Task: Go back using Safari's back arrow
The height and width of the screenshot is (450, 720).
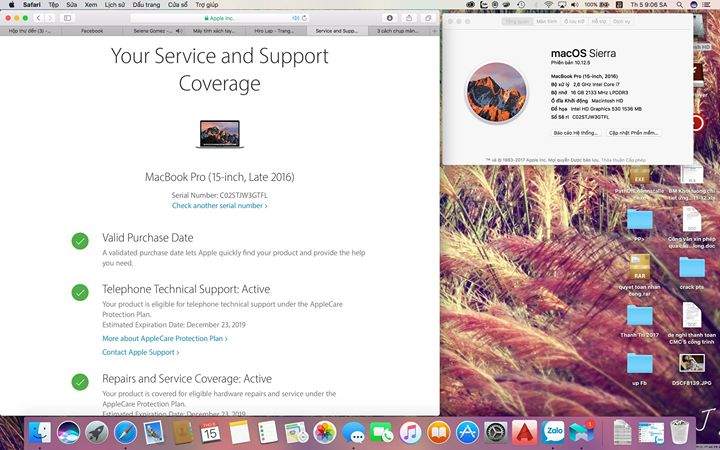Action: (39, 18)
